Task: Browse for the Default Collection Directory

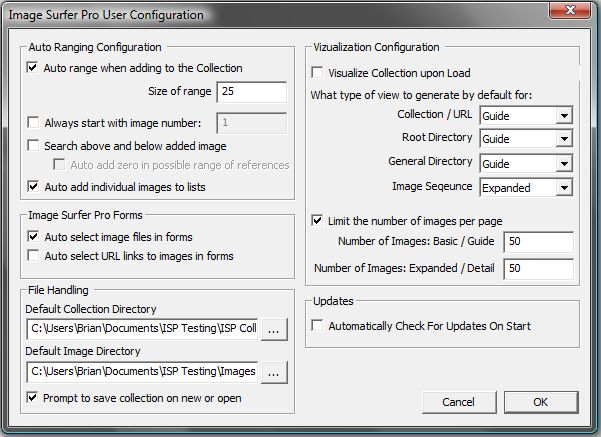Action: click(274, 329)
